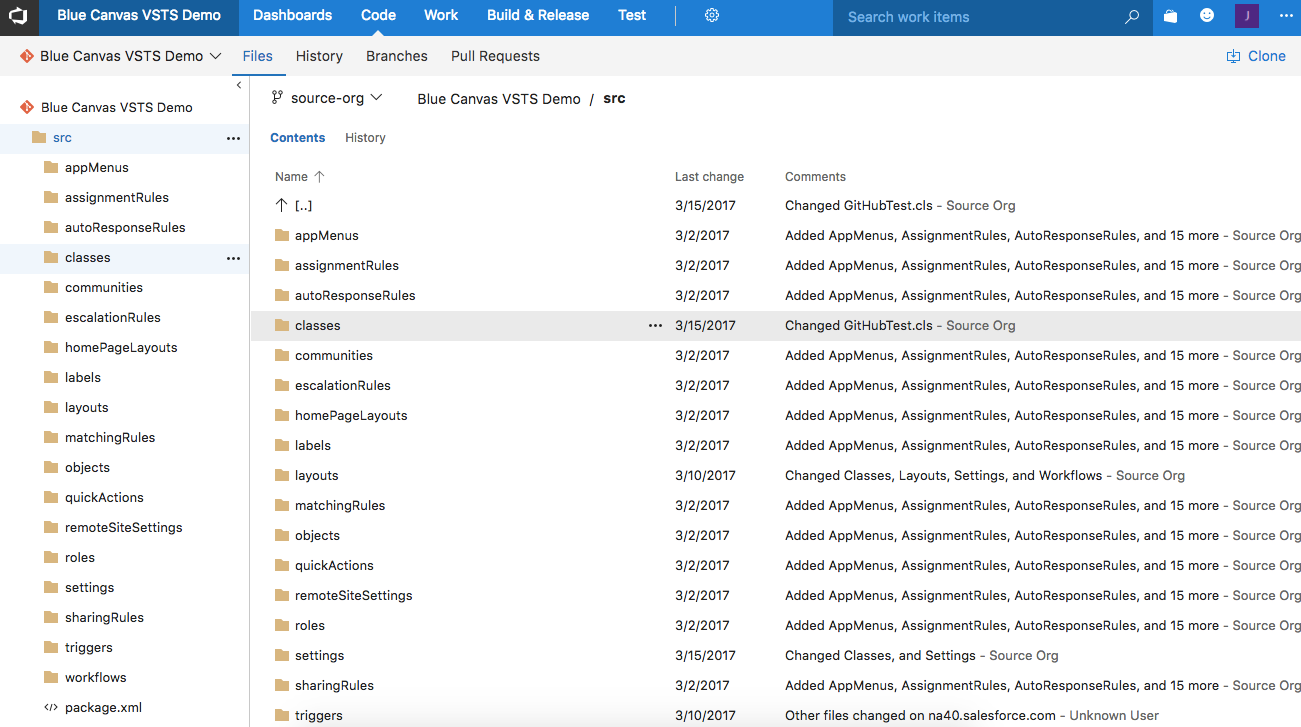This screenshot has width=1301, height=727.
Task: Collapse the file tree pane arrow
Action: (x=239, y=86)
